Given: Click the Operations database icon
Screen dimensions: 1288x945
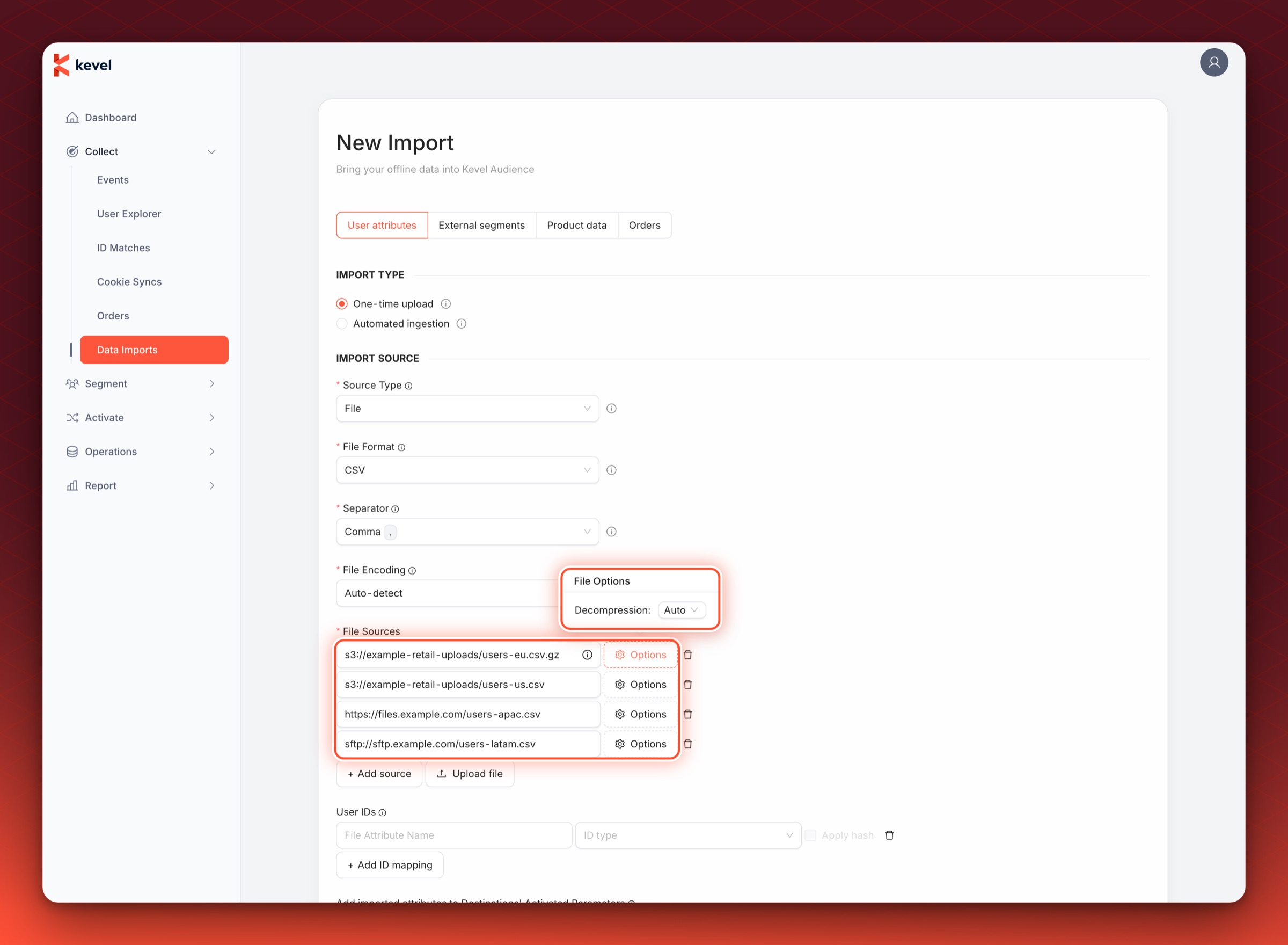Looking at the screenshot, I should (72, 452).
